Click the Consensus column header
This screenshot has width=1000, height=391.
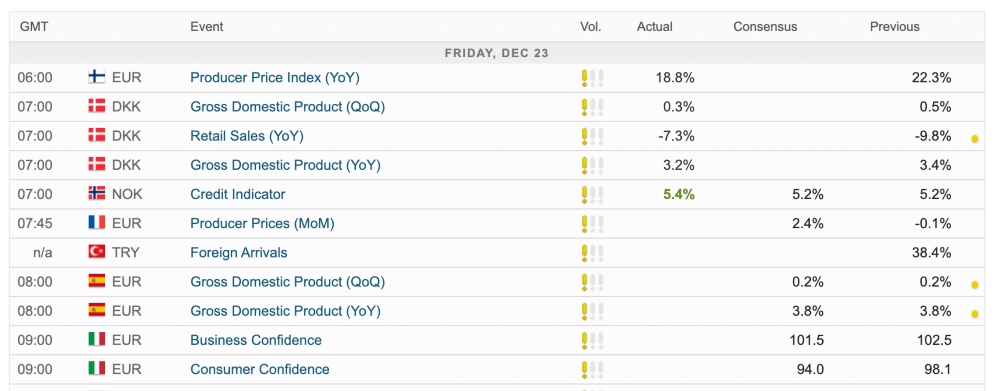(765, 27)
